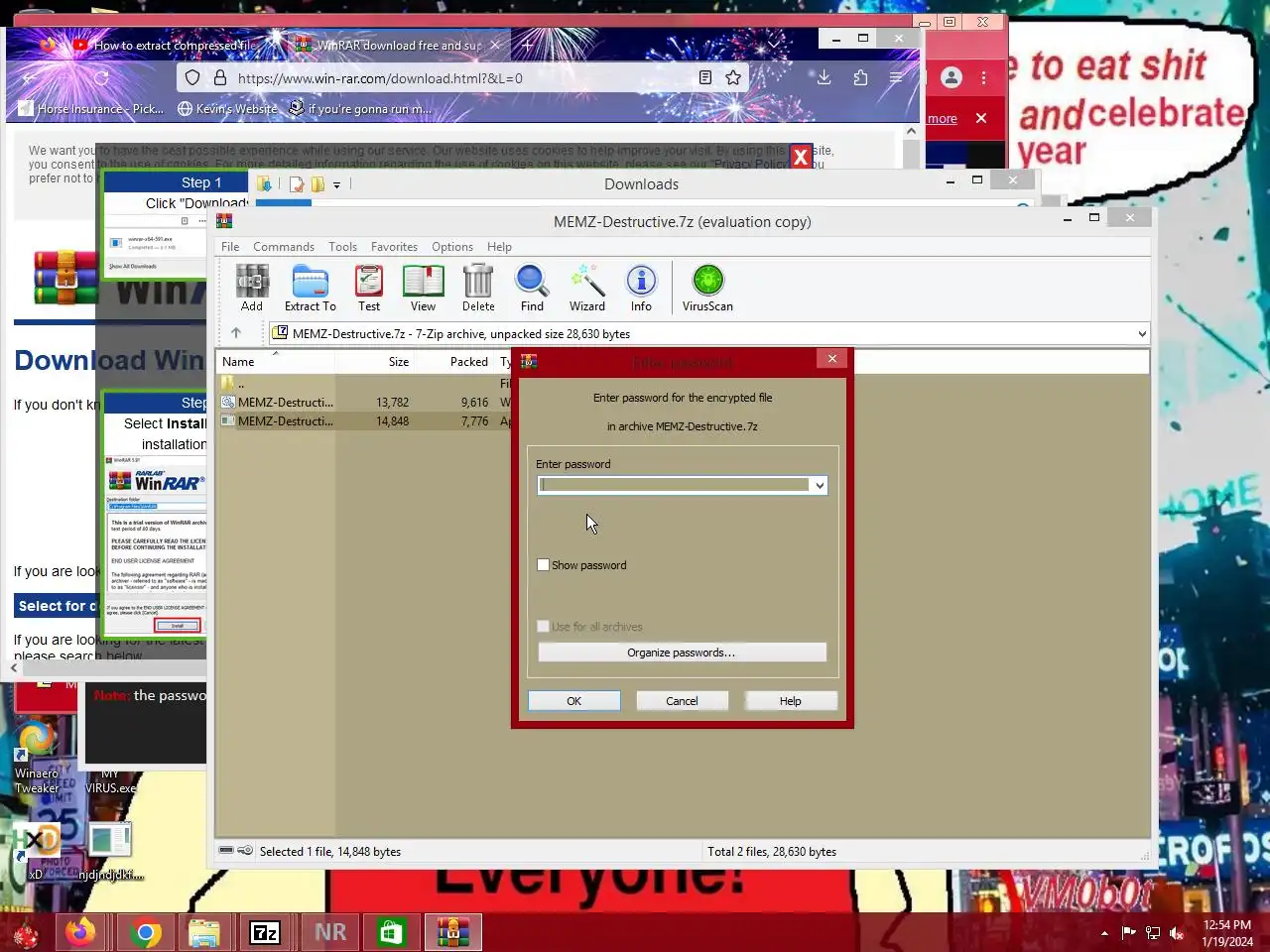Viewport: 1270px width, 952px height.
Task: Open File Explorer from the taskbar
Action: 204,932
